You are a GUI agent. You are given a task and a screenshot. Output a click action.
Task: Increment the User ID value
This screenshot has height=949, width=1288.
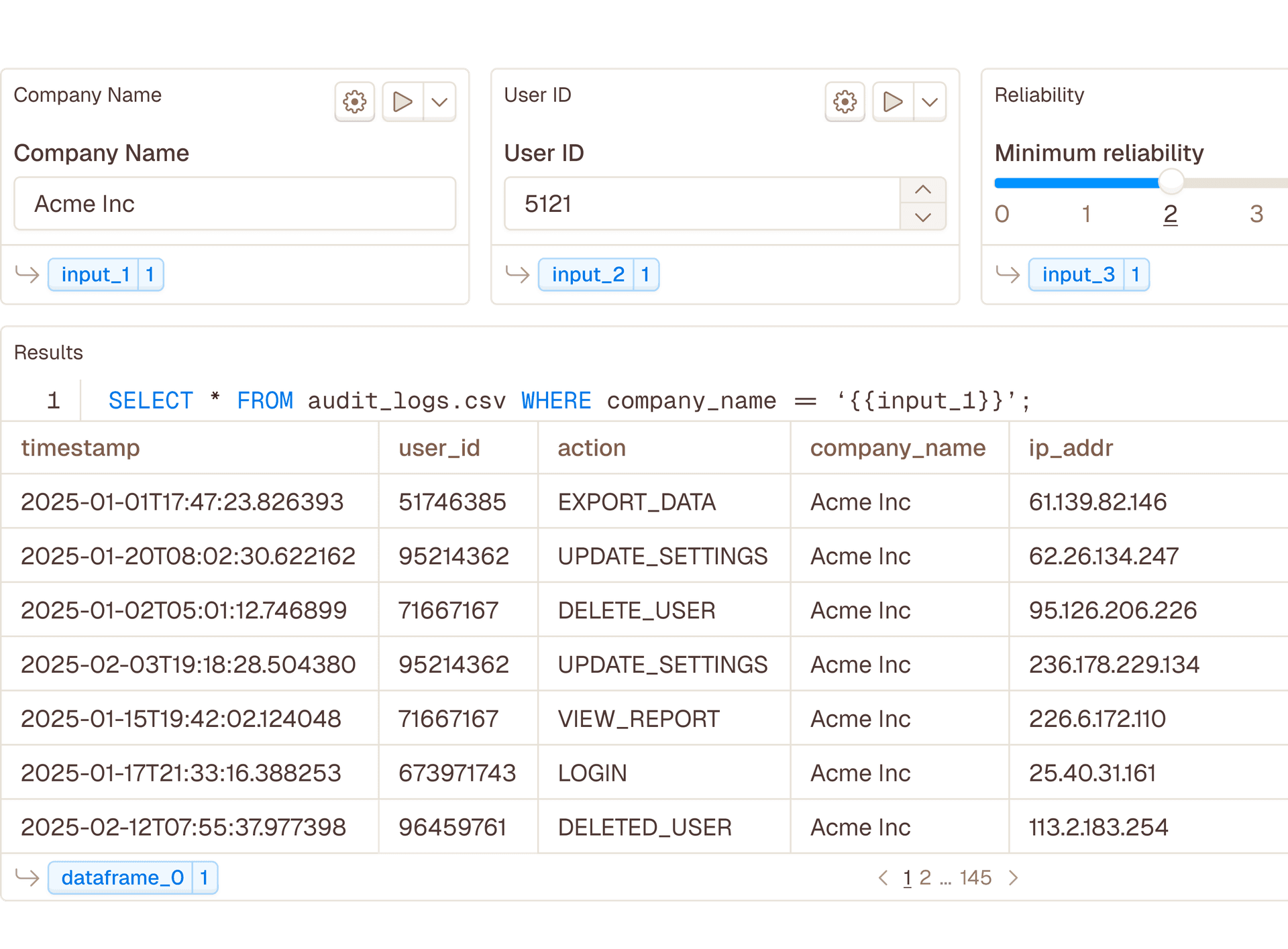pos(923,190)
